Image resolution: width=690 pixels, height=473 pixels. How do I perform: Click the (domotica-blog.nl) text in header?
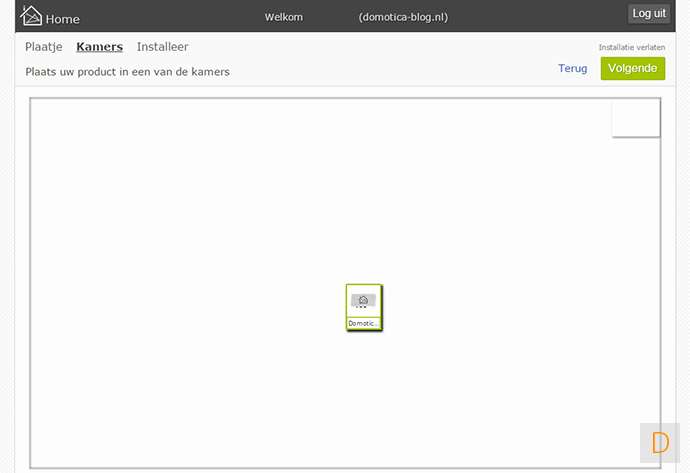tap(403, 17)
